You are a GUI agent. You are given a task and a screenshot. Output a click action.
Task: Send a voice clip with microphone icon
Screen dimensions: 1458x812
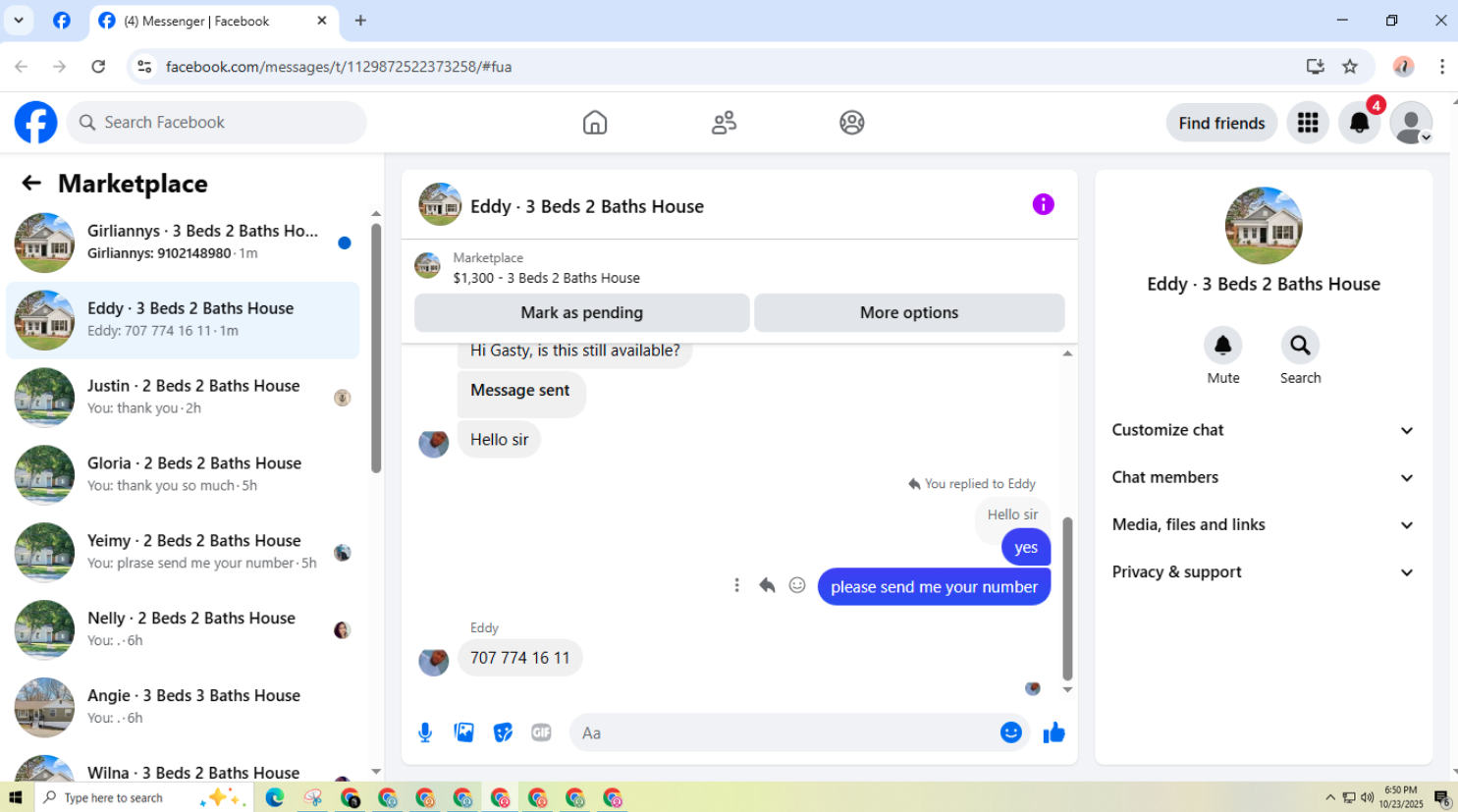tap(425, 732)
